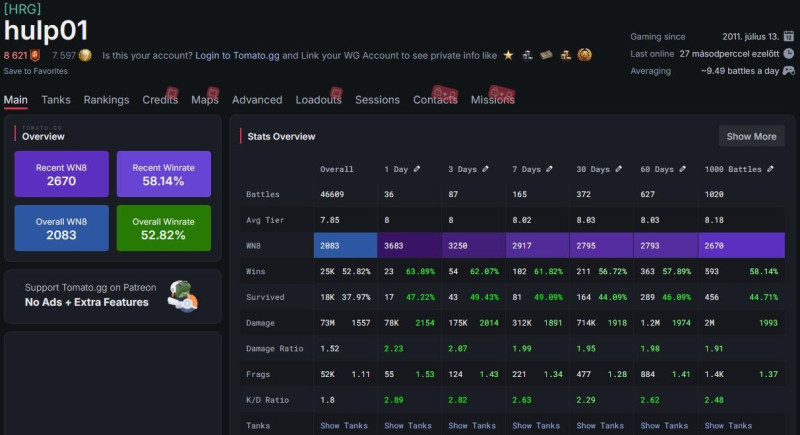Click the red shield icon next to 8 621
This screenshot has width=800, height=435.
[35, 55]
